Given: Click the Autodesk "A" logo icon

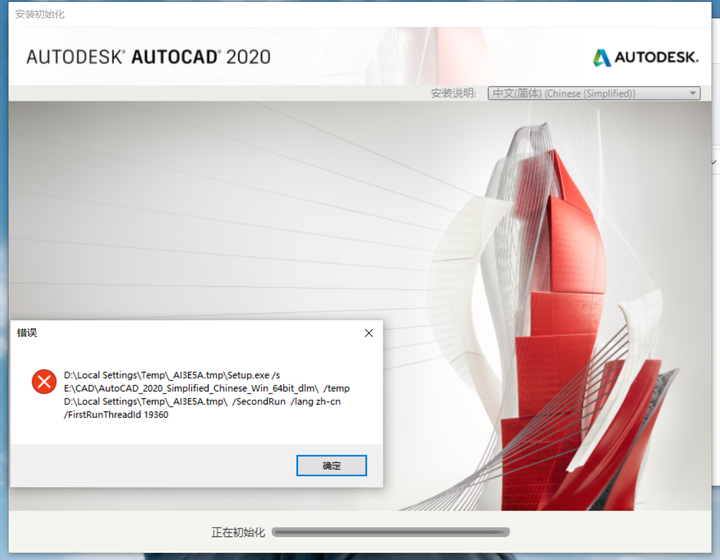Looking at the screenshot, I should pos(602,57).
